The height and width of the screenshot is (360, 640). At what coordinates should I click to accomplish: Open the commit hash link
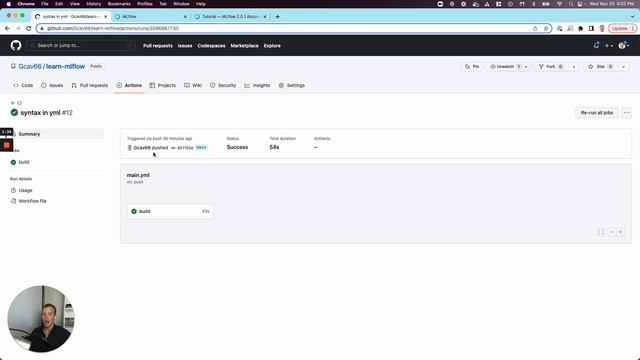point(185,148)
